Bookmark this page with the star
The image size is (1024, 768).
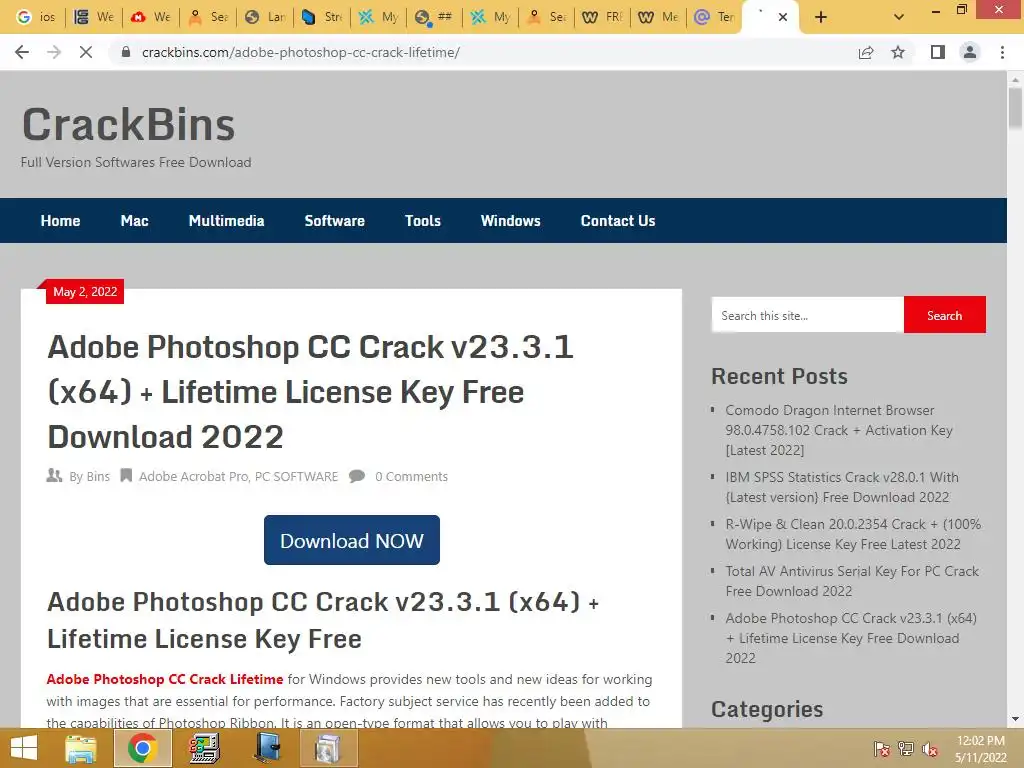click(898, 52)
